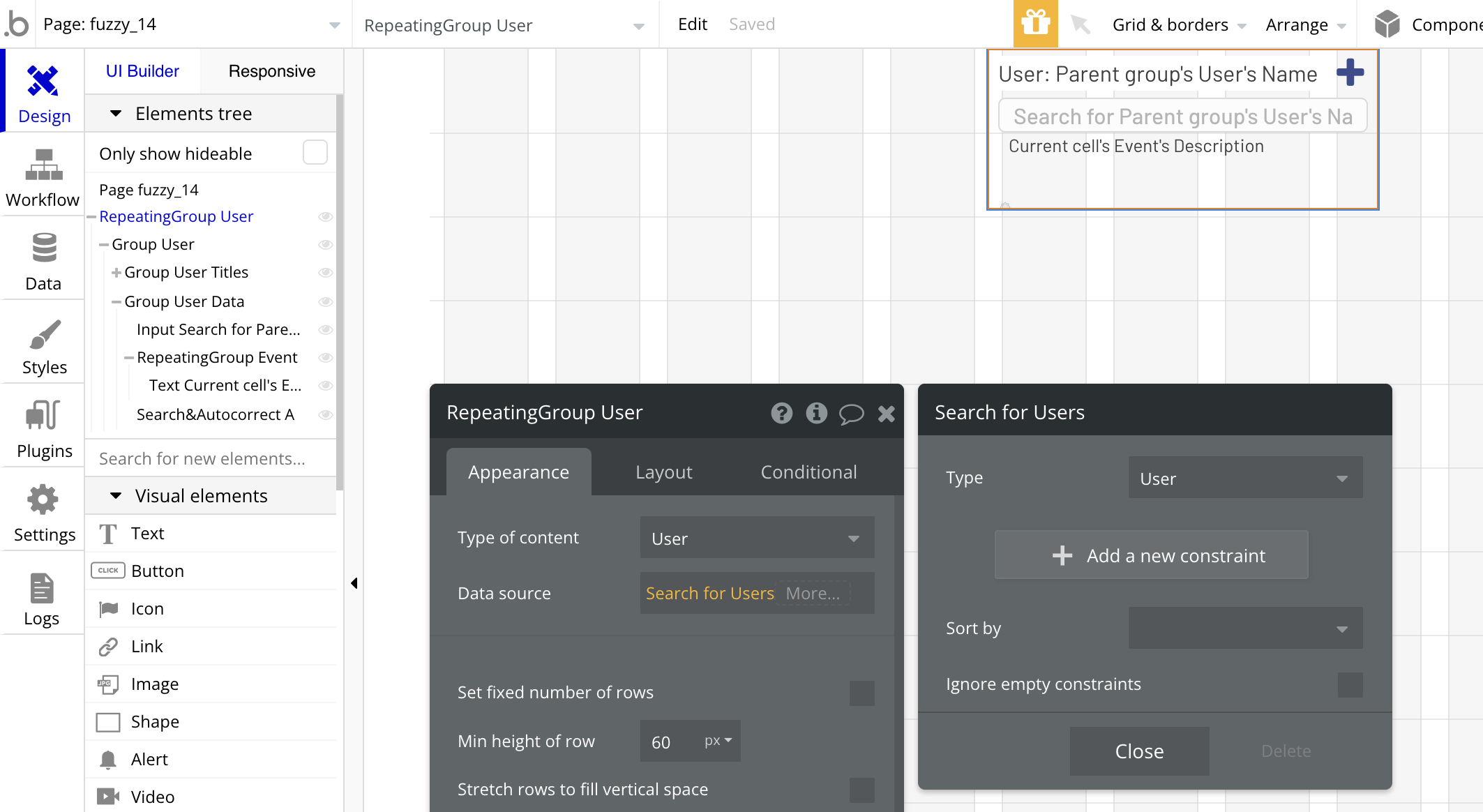Screen dimensions: 1483x812
Task: Expand Group User Titles tree node
Action: click(x=116, y=273)
